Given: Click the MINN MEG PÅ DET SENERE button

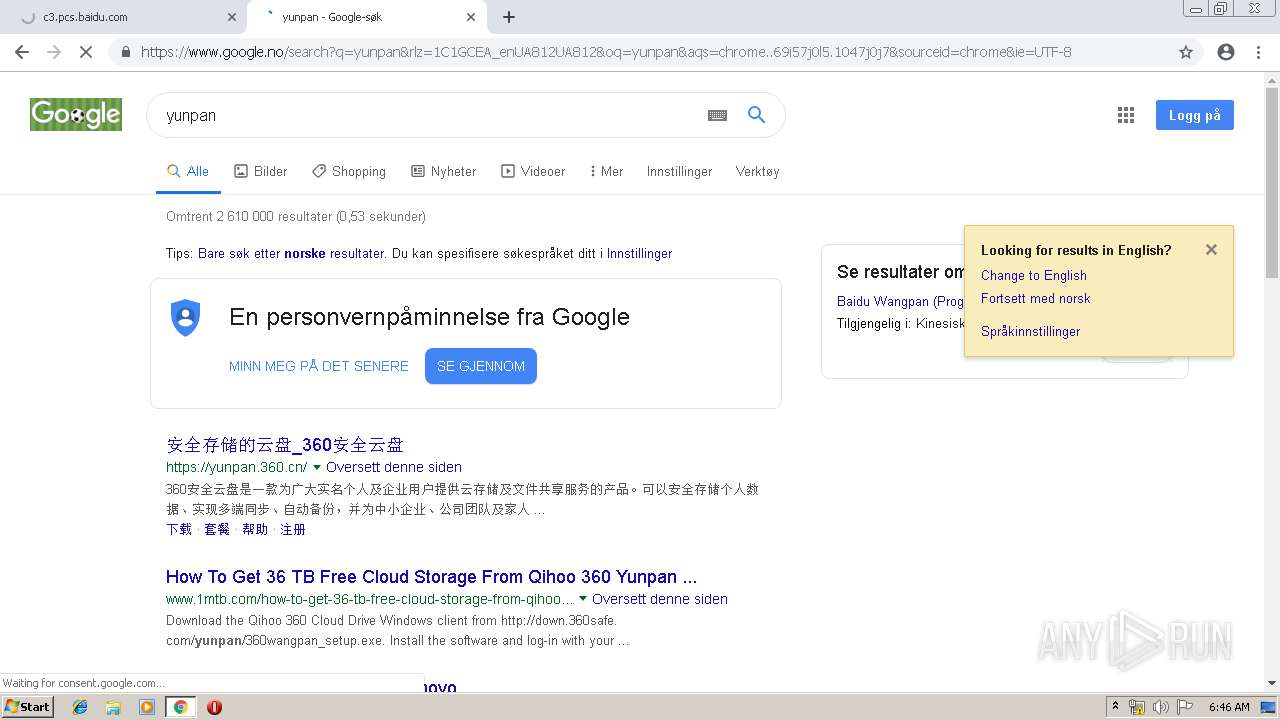Looking at the screenshot, I should [319, 366].
